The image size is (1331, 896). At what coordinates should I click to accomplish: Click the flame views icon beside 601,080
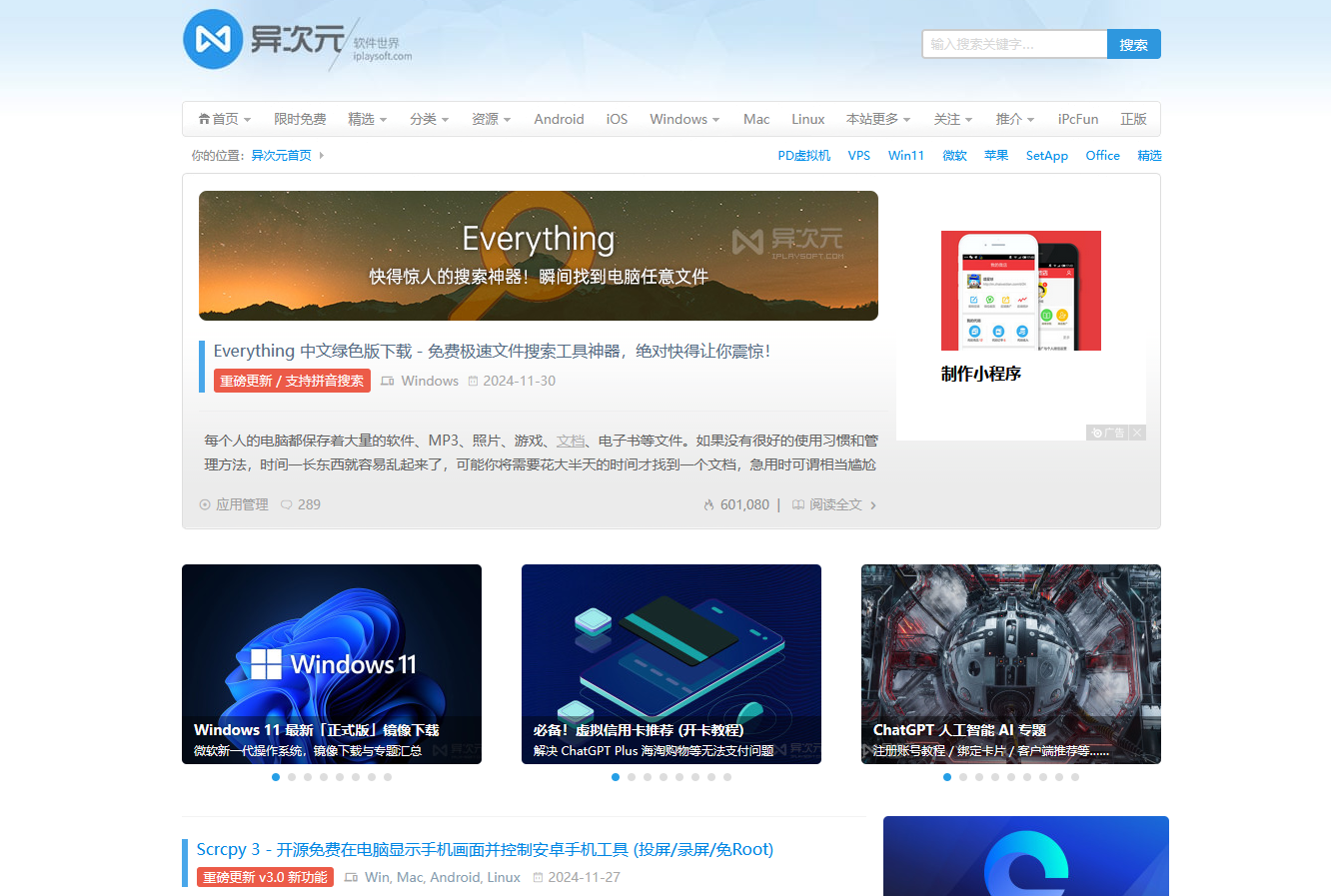click(708, 505)
